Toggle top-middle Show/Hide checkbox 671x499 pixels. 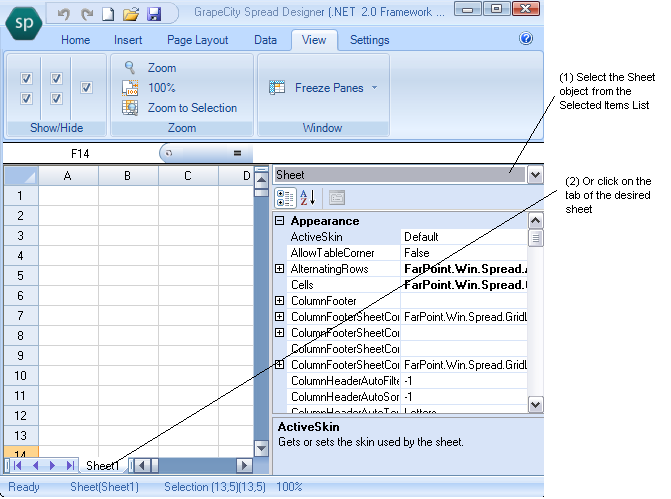point(56,78)
